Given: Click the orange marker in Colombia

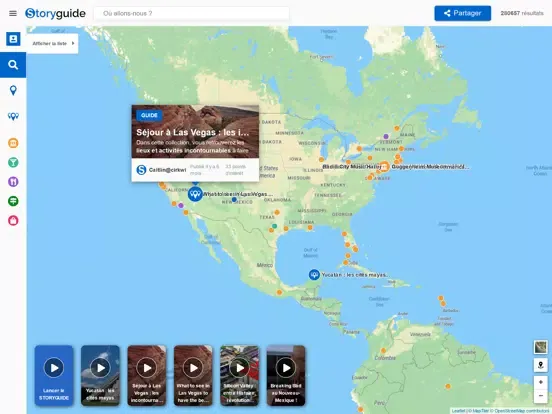Looking at the screenshot, I should (x=383, y=351).
